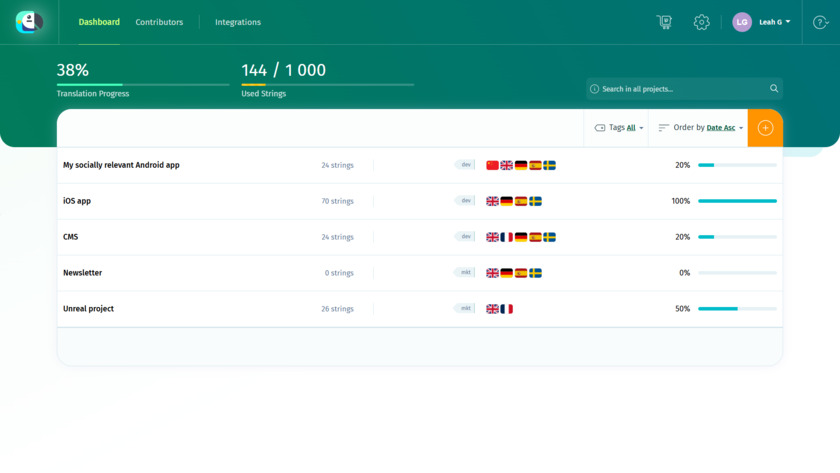Switch to the Dashboard tab
This screenshot has height=473, width=840.
[x=99, y=22]
